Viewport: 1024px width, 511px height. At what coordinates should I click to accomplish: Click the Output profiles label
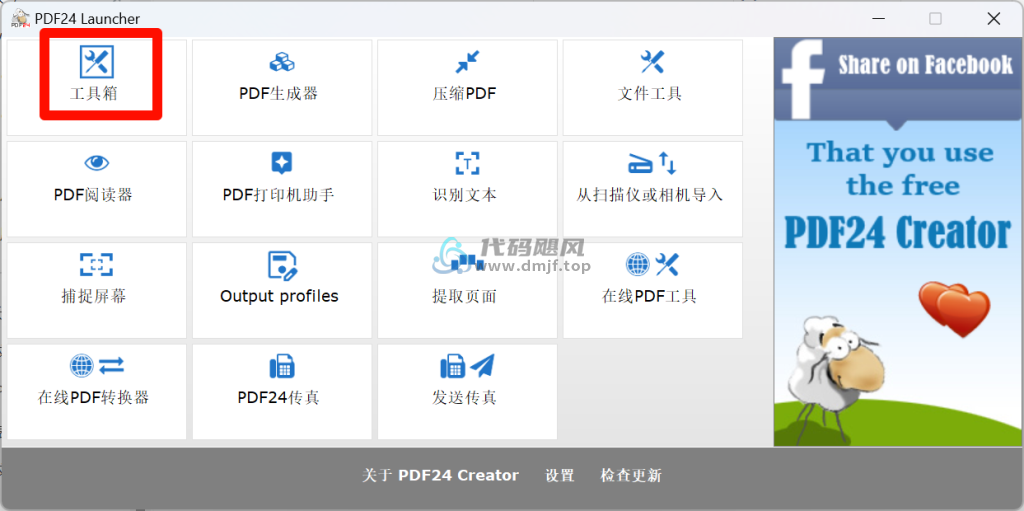tap(280, 296)
